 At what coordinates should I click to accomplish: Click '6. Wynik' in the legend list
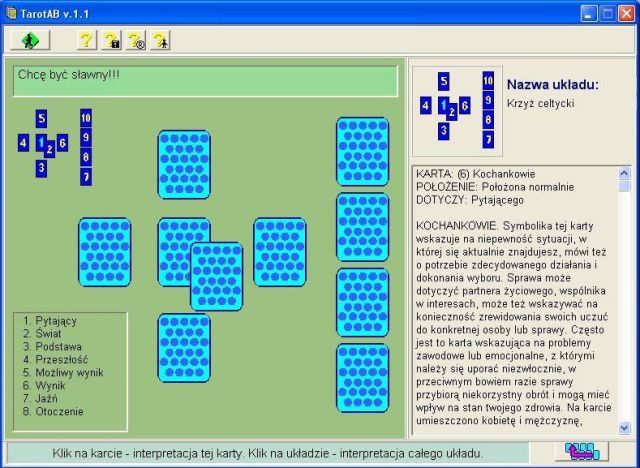pos(44,386)
